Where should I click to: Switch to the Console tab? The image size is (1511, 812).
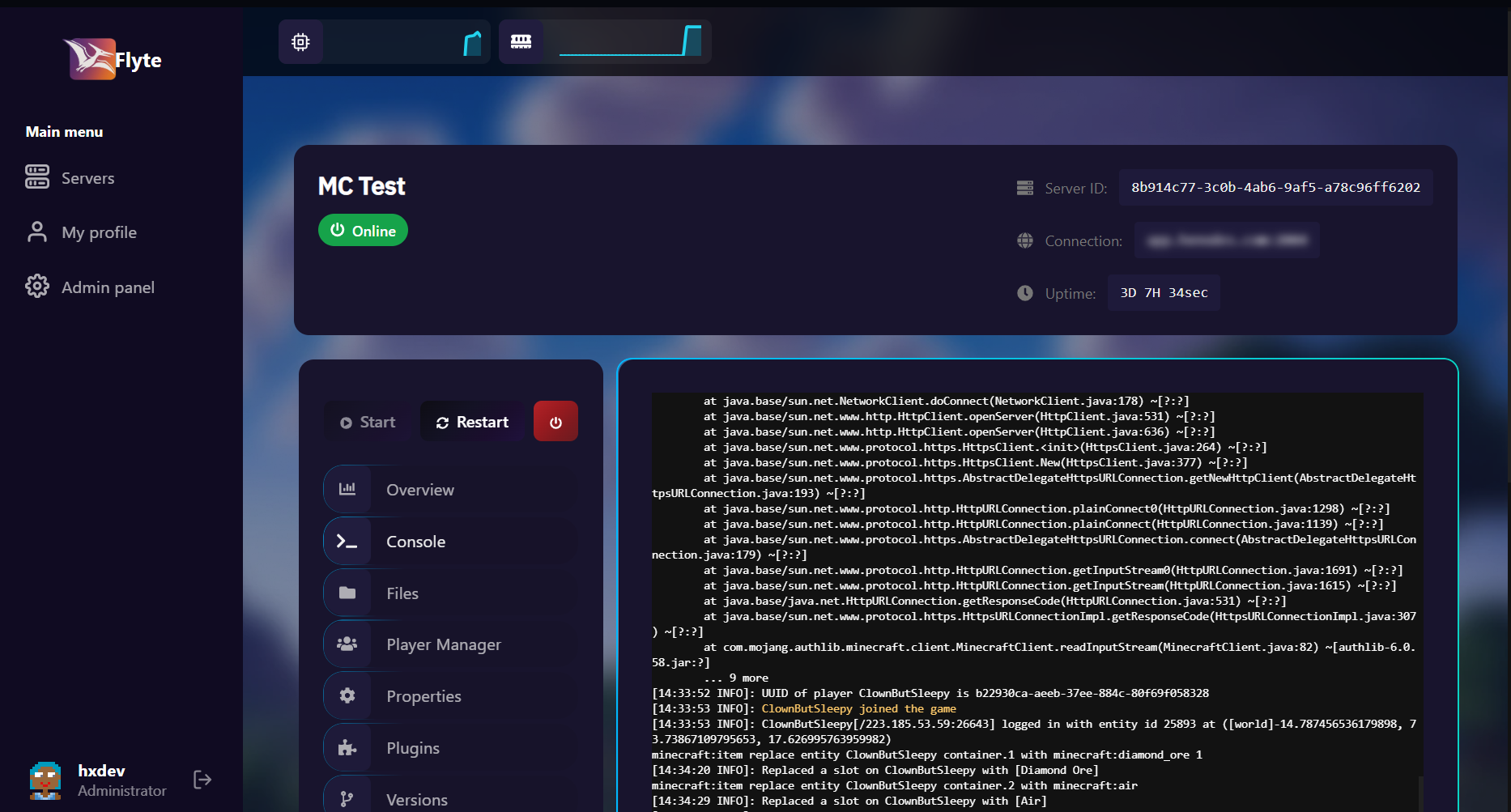pos(415,542)
